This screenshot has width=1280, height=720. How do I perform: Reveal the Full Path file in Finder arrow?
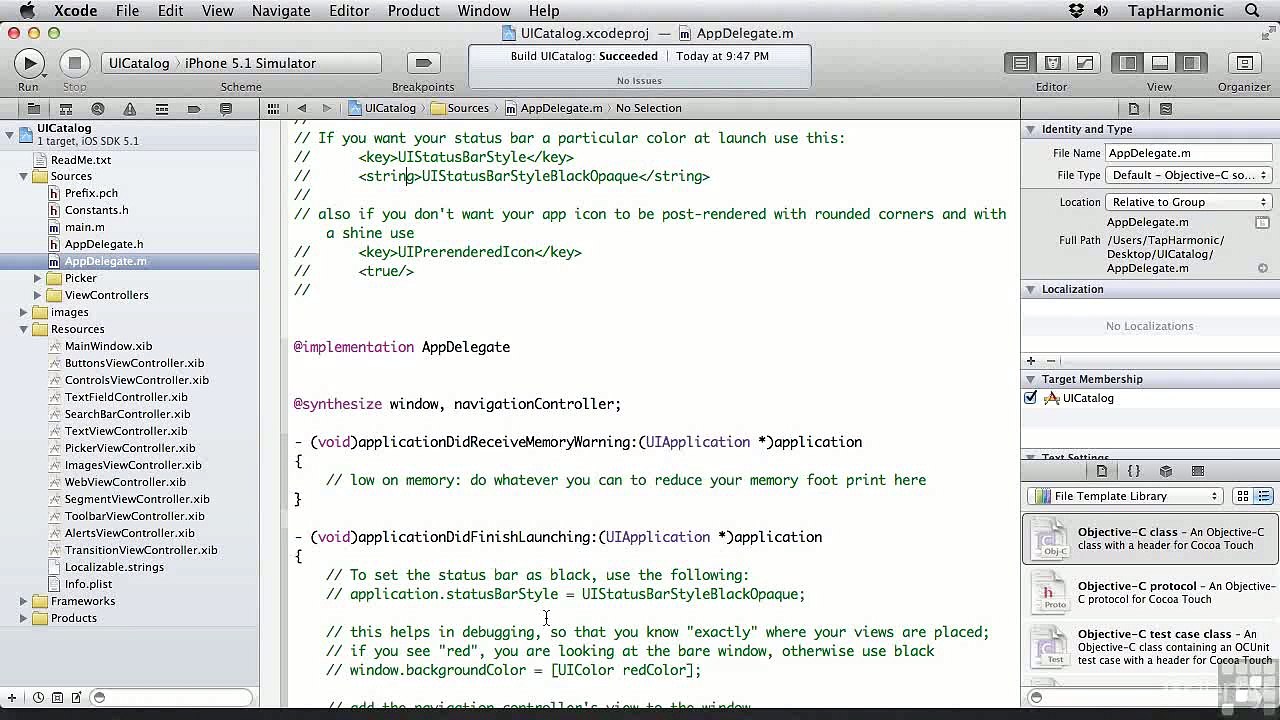click(1263, 268)
